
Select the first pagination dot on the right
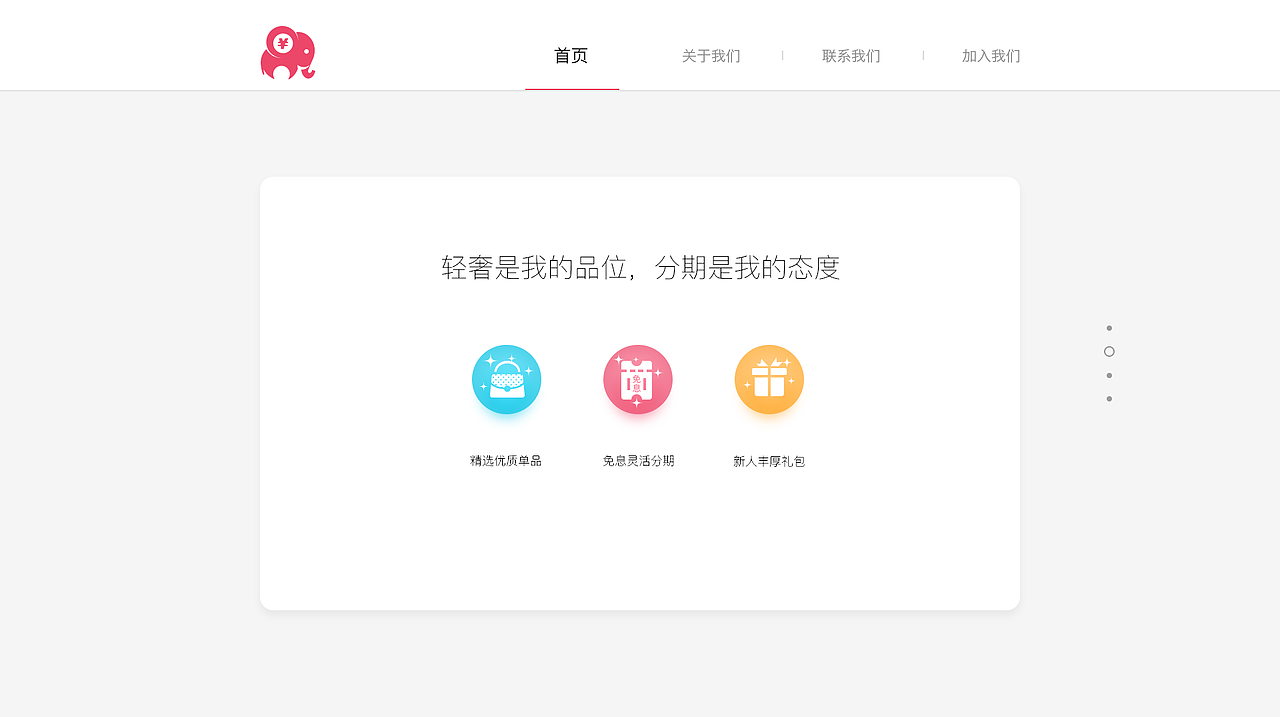[x=1109, y=327]
